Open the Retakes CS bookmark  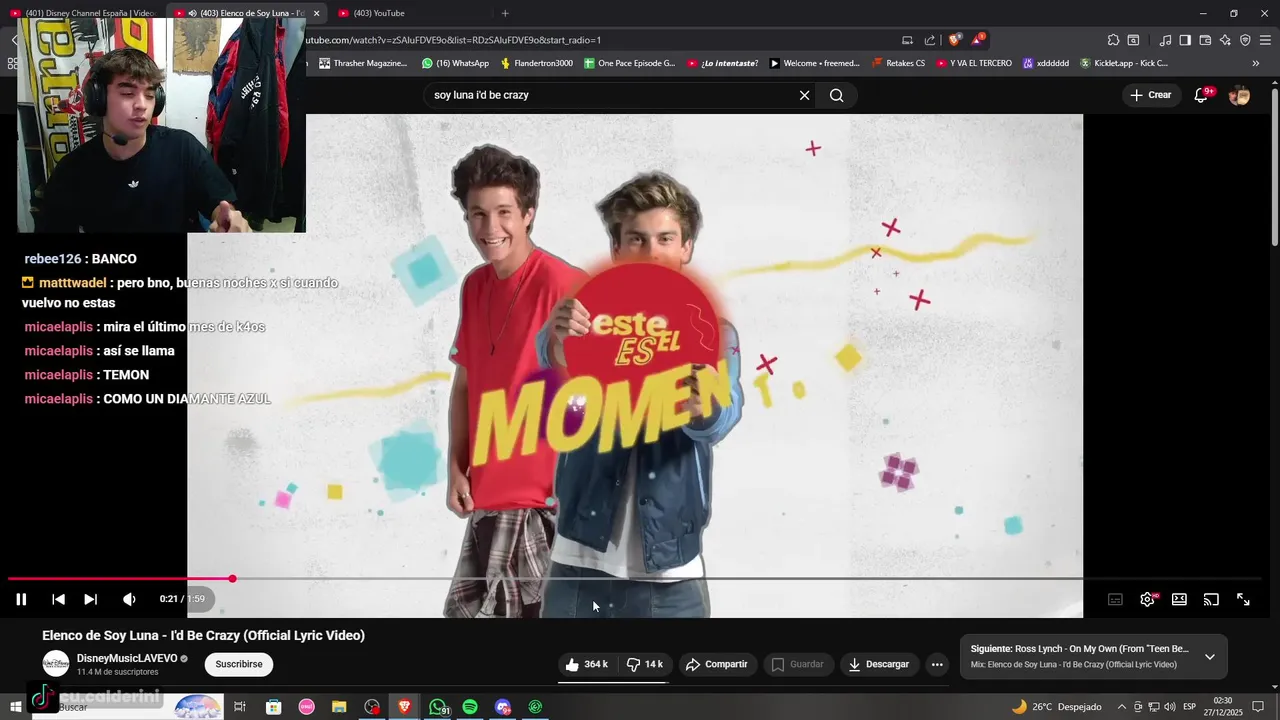point(898,63)
